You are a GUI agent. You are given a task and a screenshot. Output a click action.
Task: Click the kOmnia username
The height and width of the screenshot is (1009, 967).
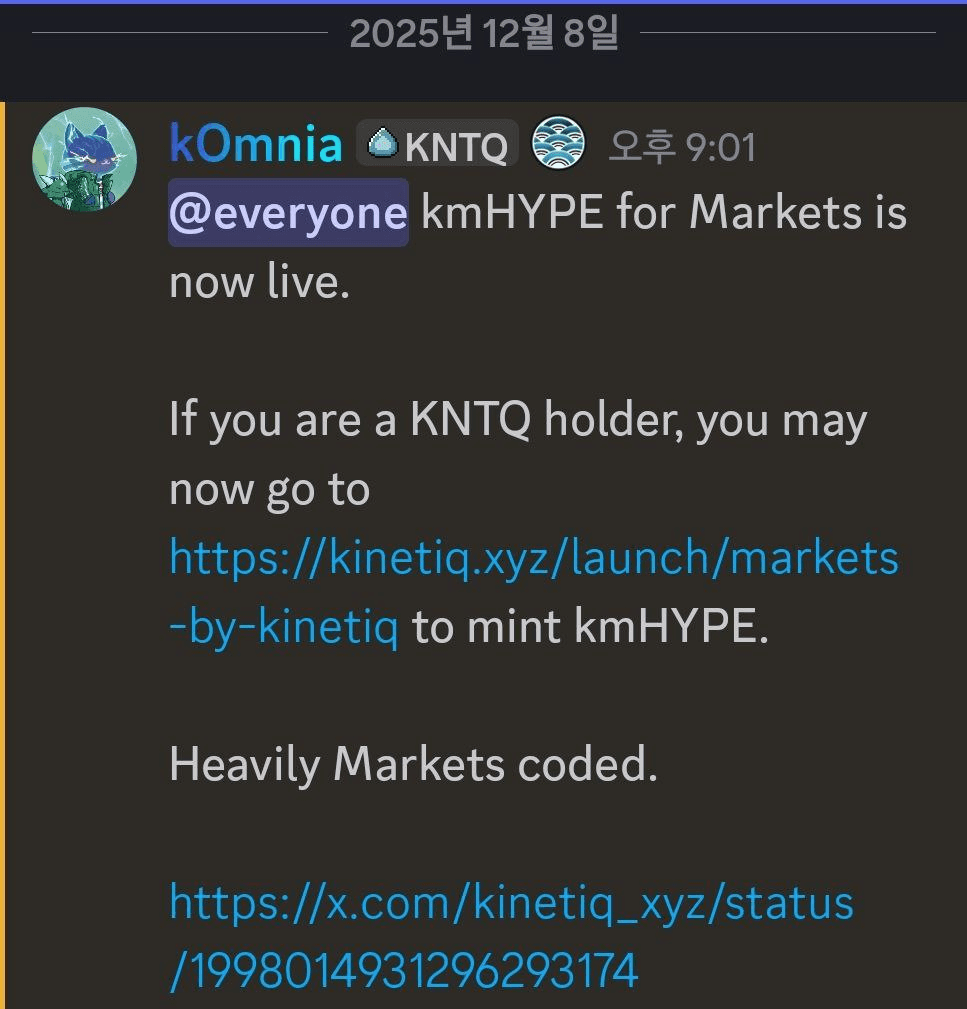(x=256, y=145)
